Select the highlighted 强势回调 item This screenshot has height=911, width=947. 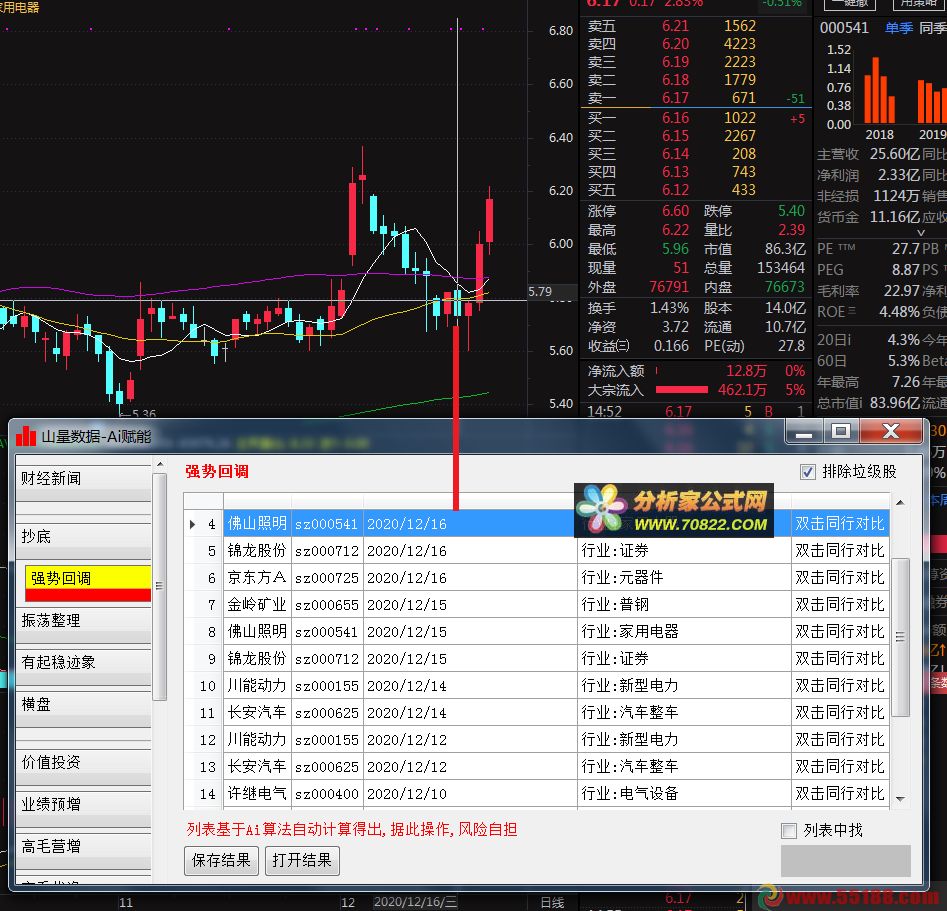(x=88, y=583)
